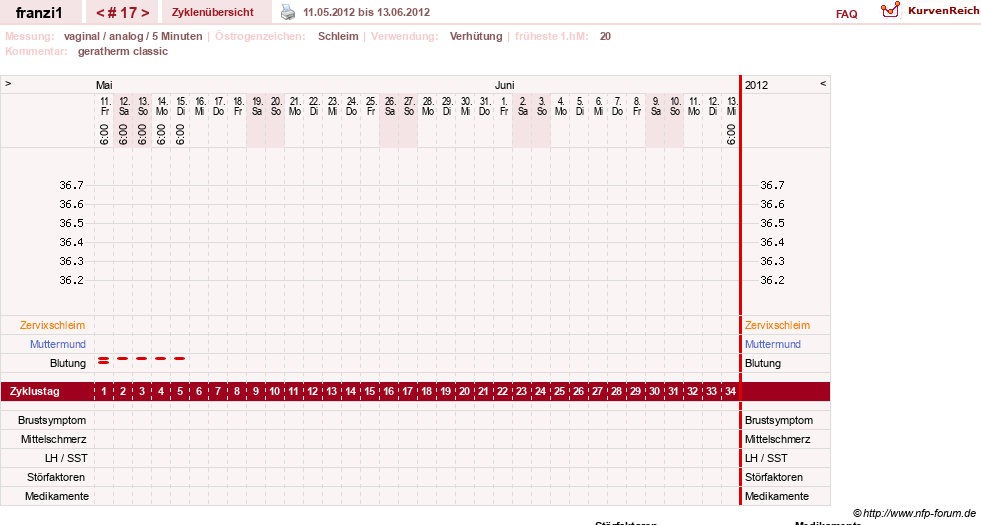The image size is (981, 525).
Task: Open the Zyklenübersicht tab
Action: (x=213, y=12)
